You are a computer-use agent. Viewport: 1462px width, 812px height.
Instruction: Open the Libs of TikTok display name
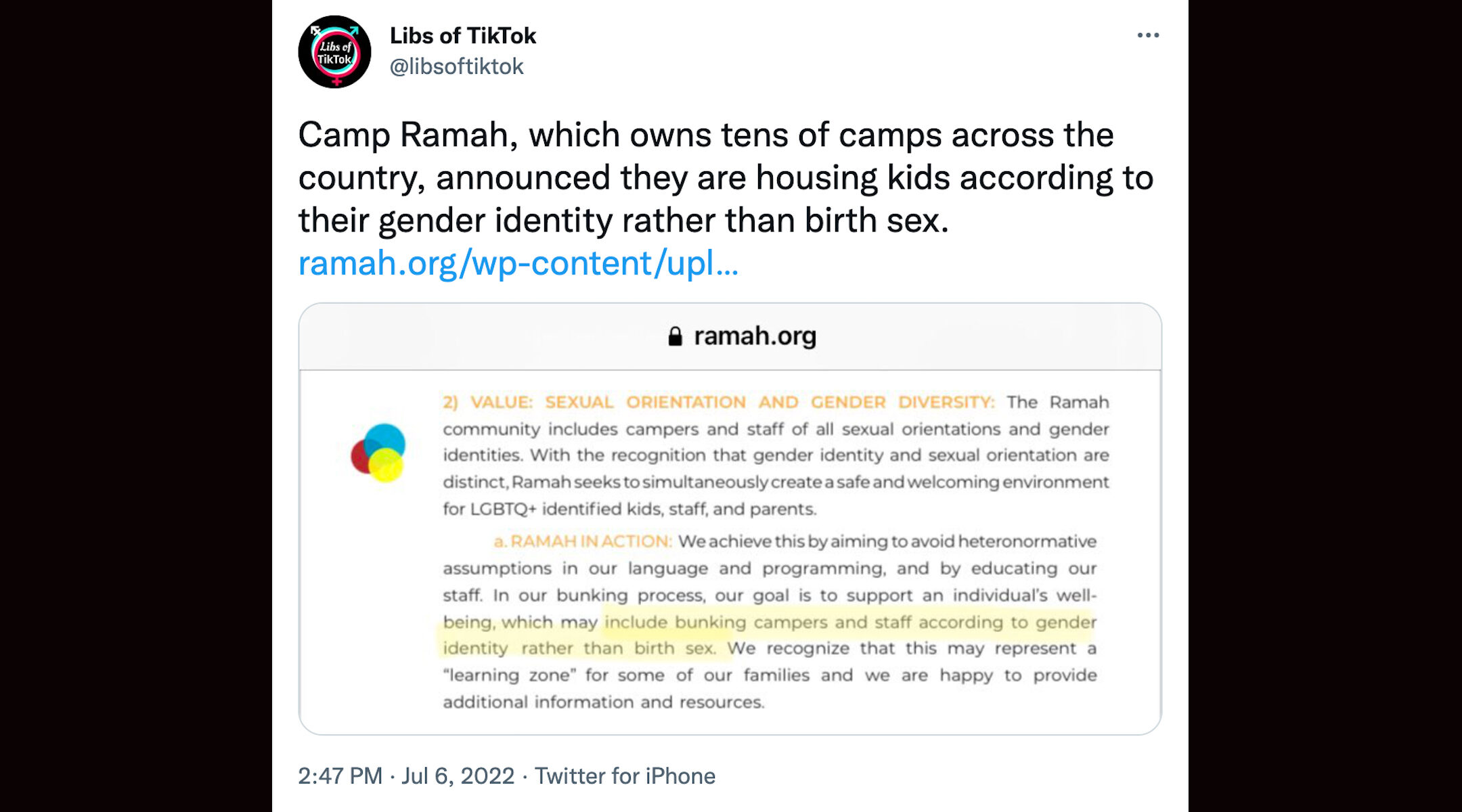(463, 35)
